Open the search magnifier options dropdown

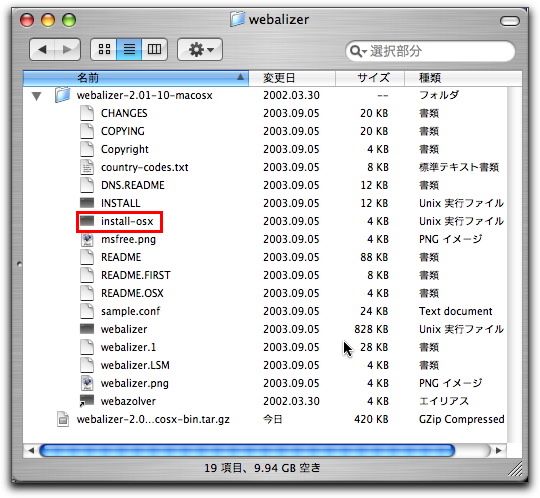click(x=358, y=52)
